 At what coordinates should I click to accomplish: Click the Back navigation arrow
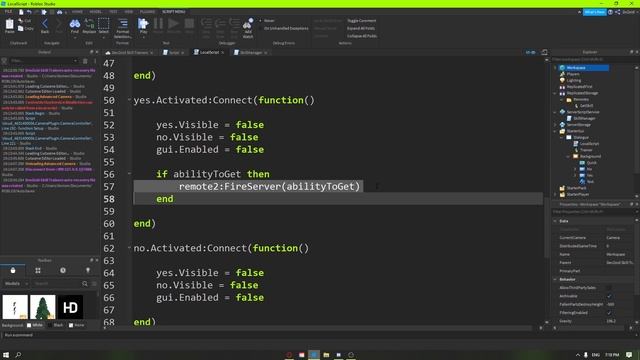tap(45, 24)
